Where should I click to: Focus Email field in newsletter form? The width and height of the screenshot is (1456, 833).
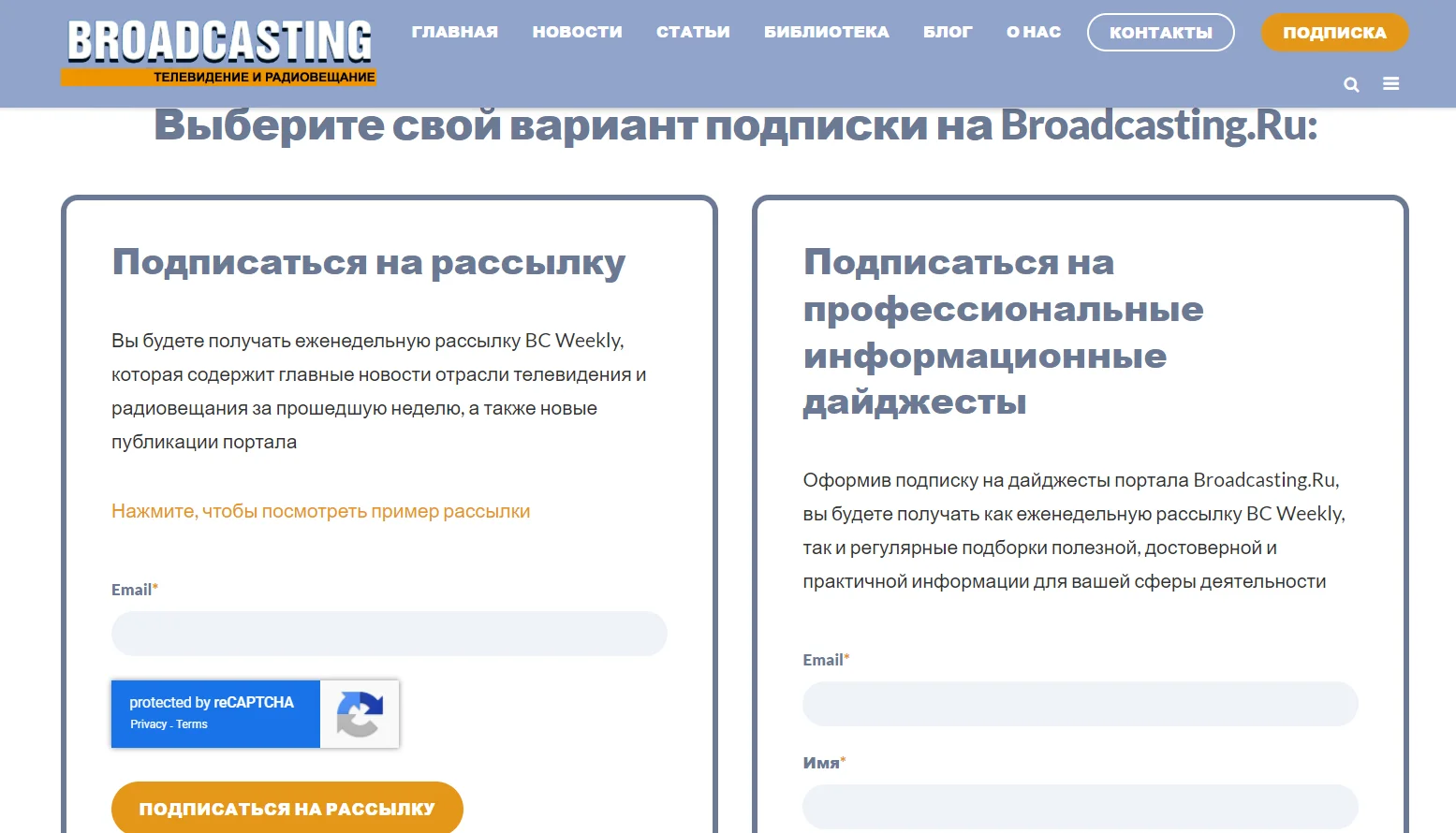pos(390,634)
